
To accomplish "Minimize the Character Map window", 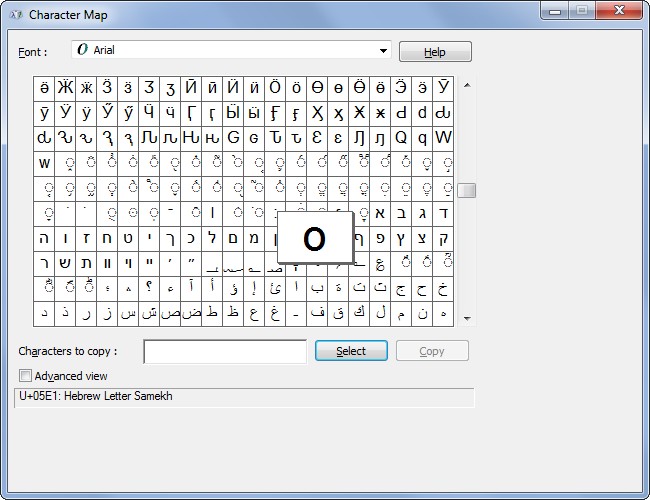I will tap(555, 11).
